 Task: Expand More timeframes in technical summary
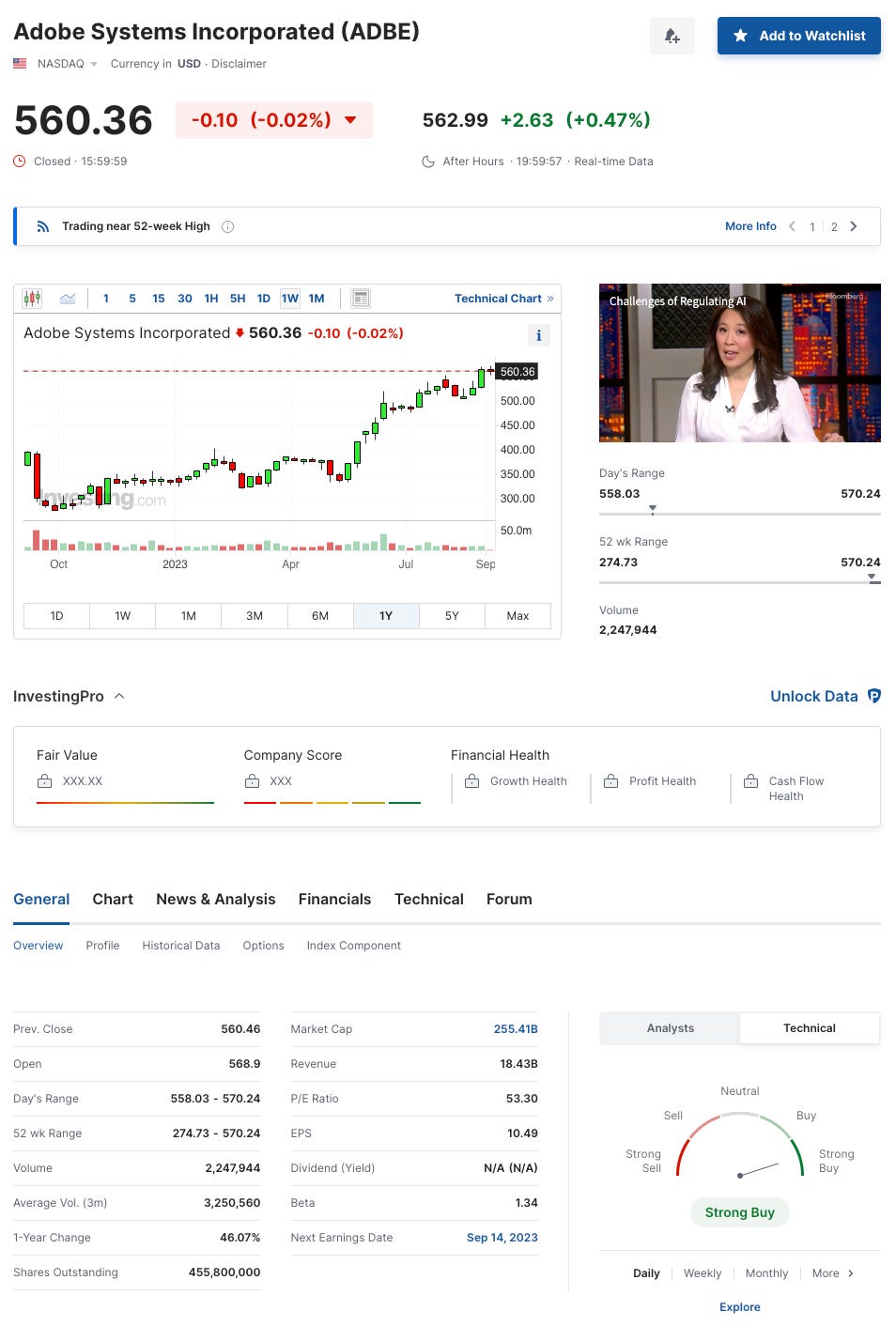833,1273
